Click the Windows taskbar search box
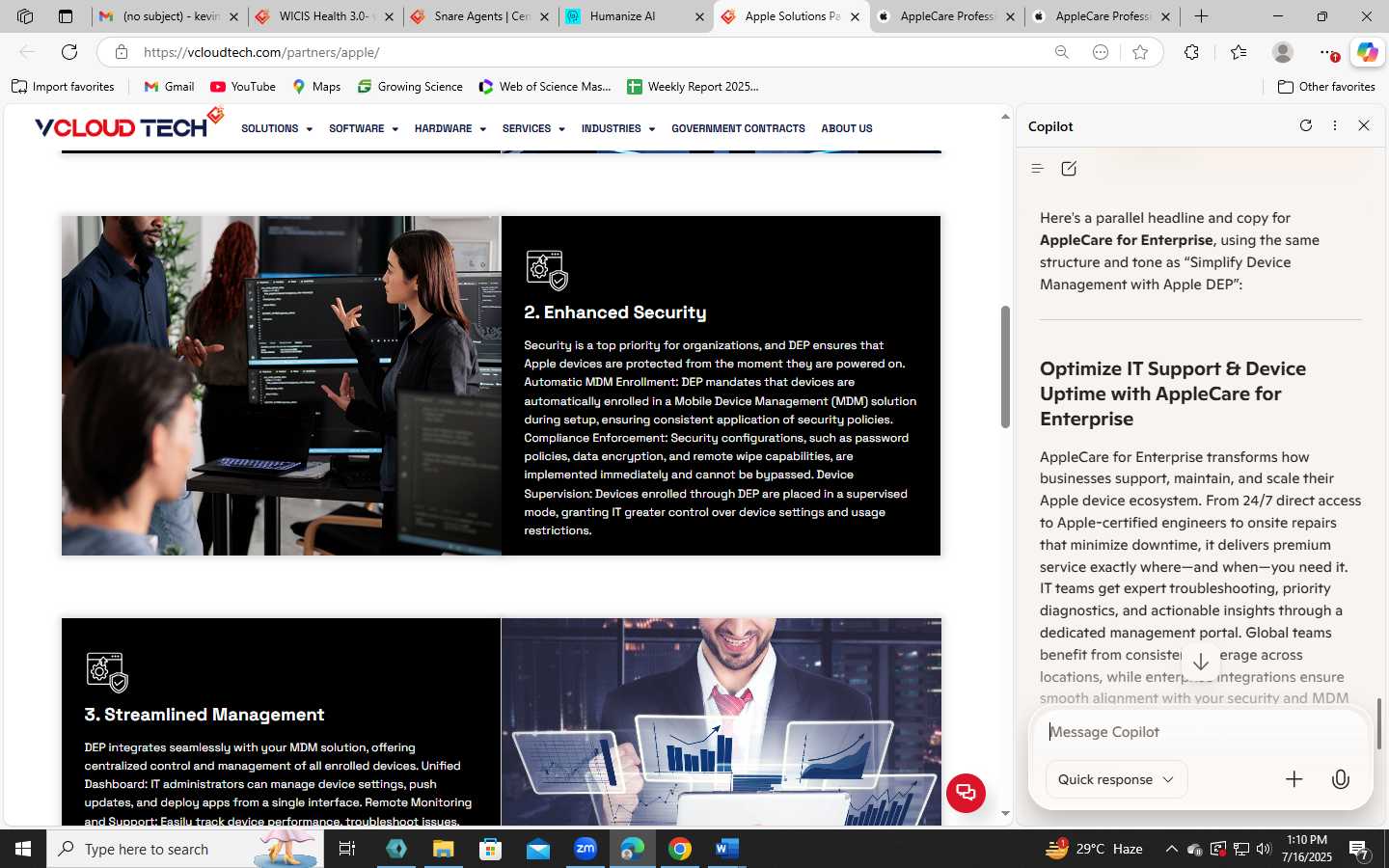The height and width of the screenshot is (868, 1389). (x=185, y=849)
